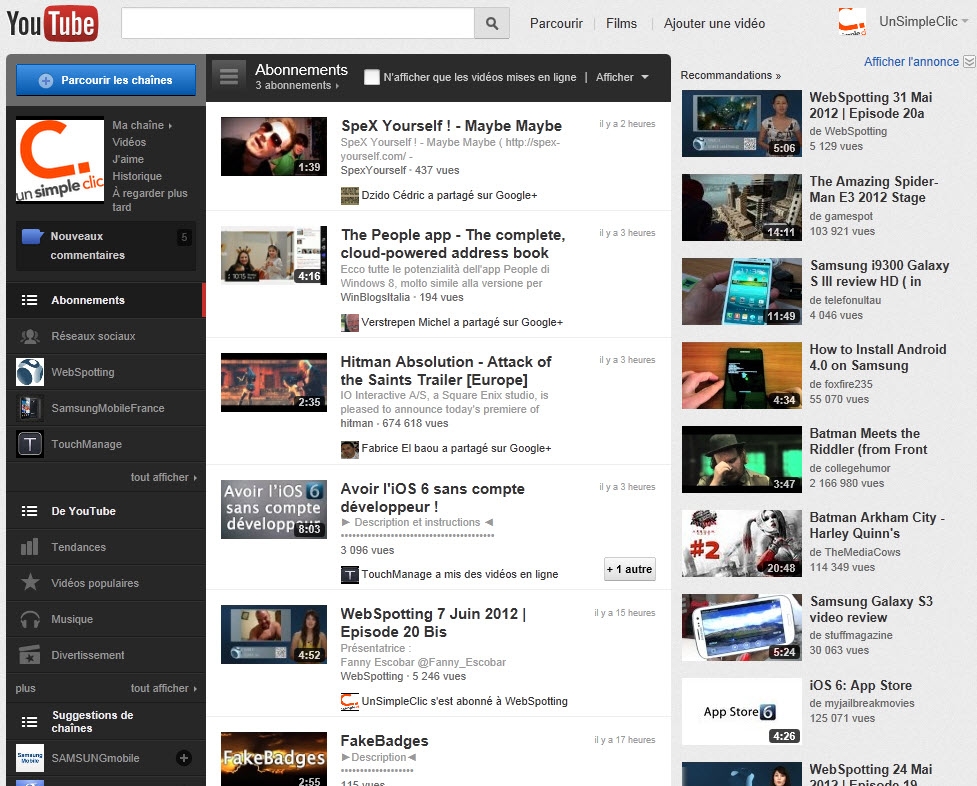Toggle "N'afficher que les vidéos mises en ligne" checkbox

pos(372,77)
